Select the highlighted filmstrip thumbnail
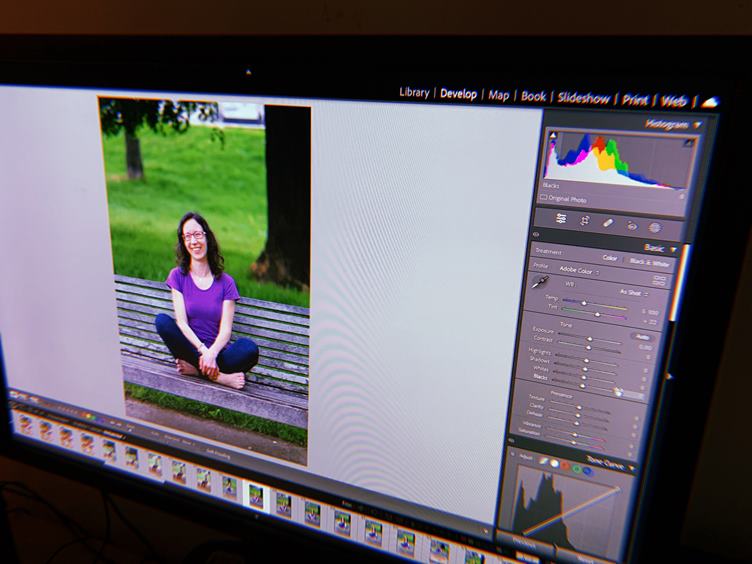 [255, 496]
